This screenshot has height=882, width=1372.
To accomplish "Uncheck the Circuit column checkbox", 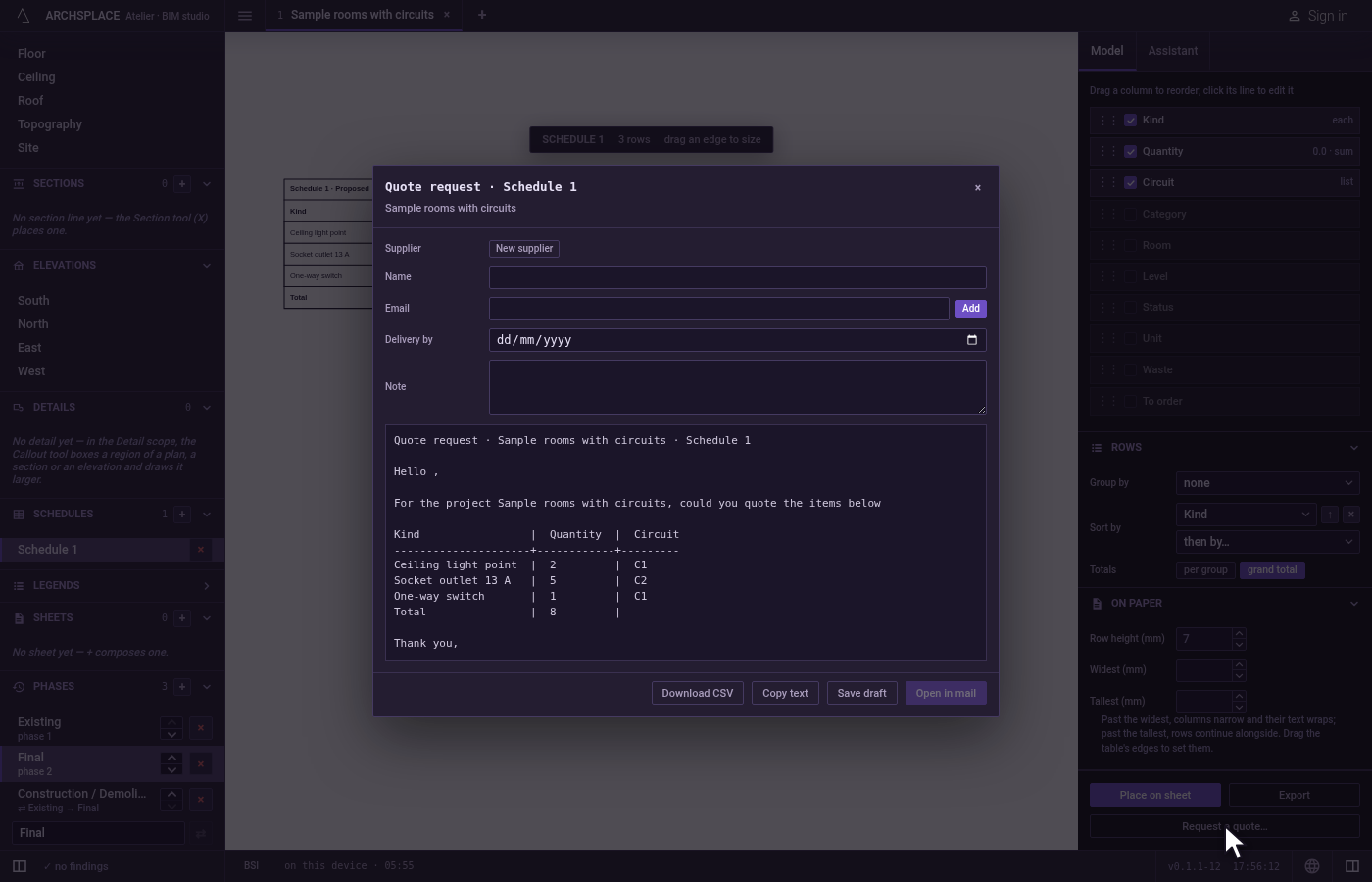I will pos(1131,183).
